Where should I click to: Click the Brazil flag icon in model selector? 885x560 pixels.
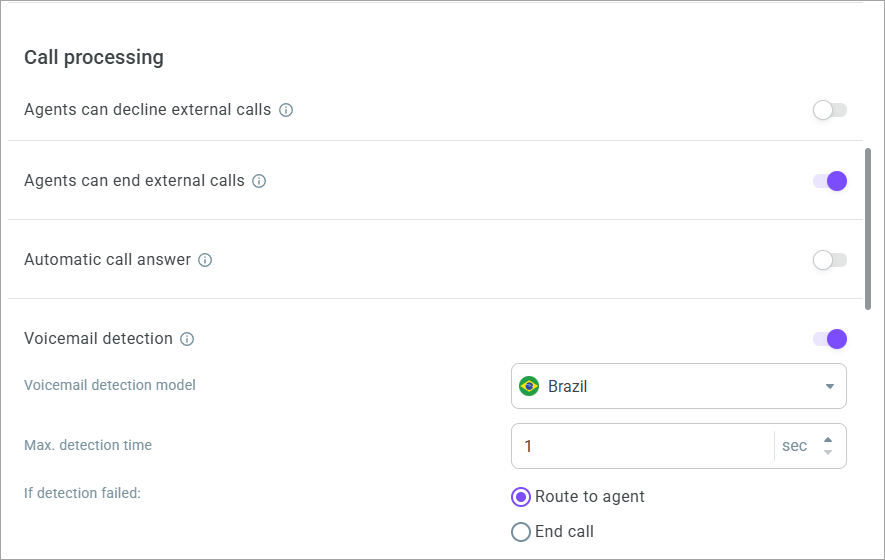pos(529,387)
